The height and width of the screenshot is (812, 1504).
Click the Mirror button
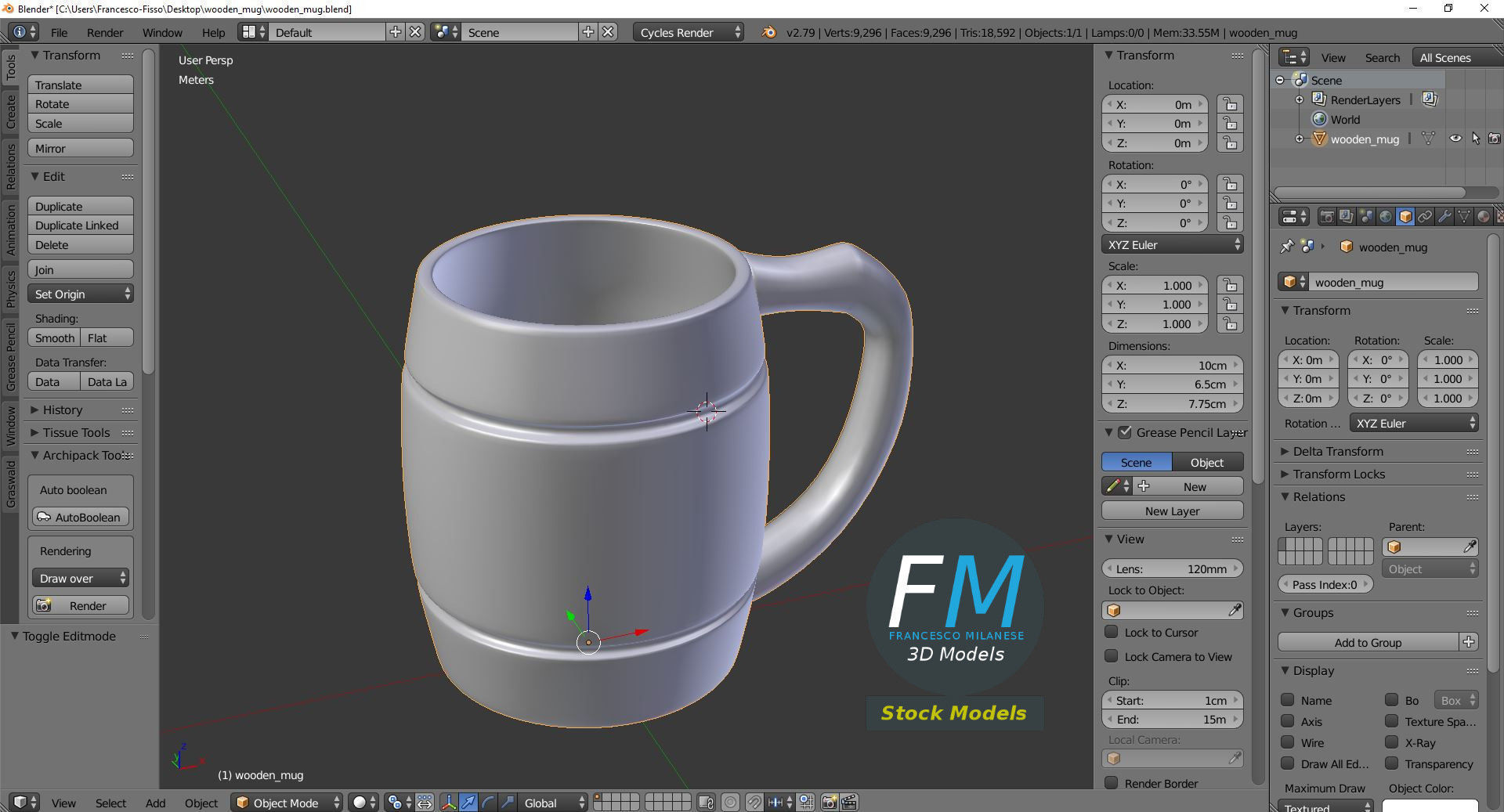pyautogui.click(x=81, y=148)
